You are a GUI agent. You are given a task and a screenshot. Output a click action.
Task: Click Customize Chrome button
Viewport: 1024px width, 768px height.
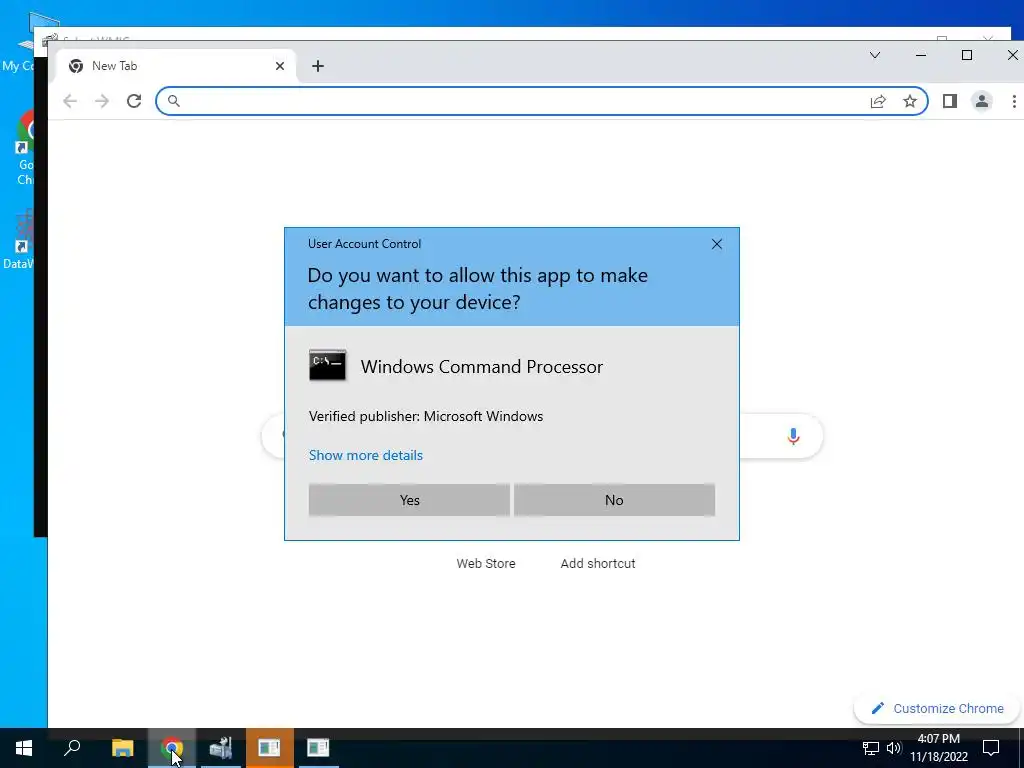(x=937, y=709)
